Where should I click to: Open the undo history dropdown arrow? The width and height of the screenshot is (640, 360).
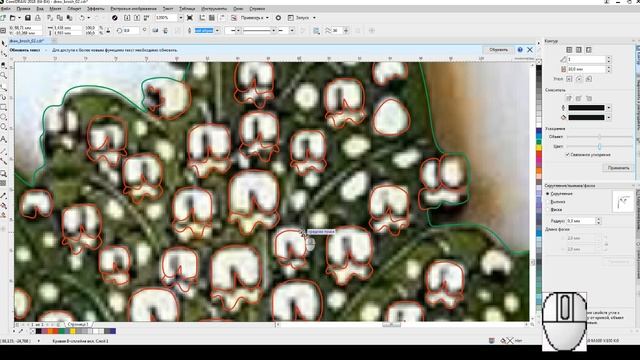tap(89, 18)
